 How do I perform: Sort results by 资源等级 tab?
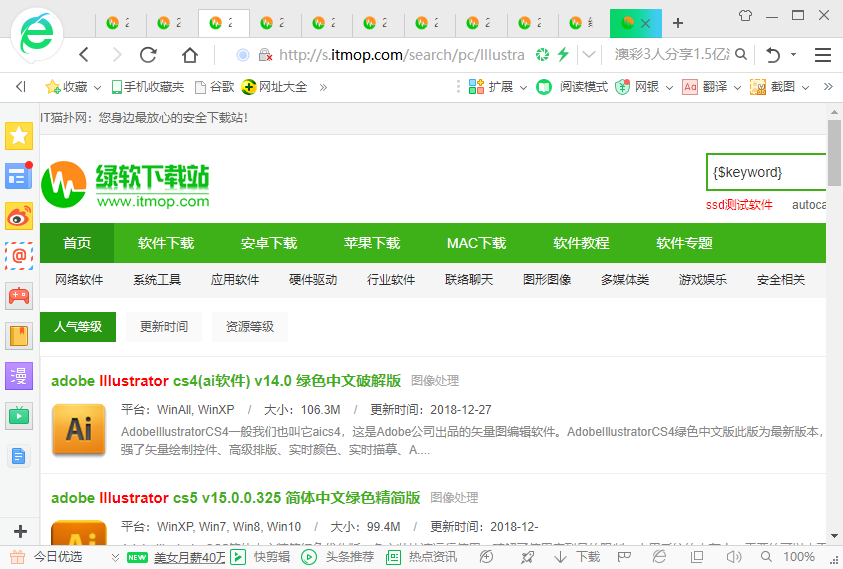click(250, 326)
